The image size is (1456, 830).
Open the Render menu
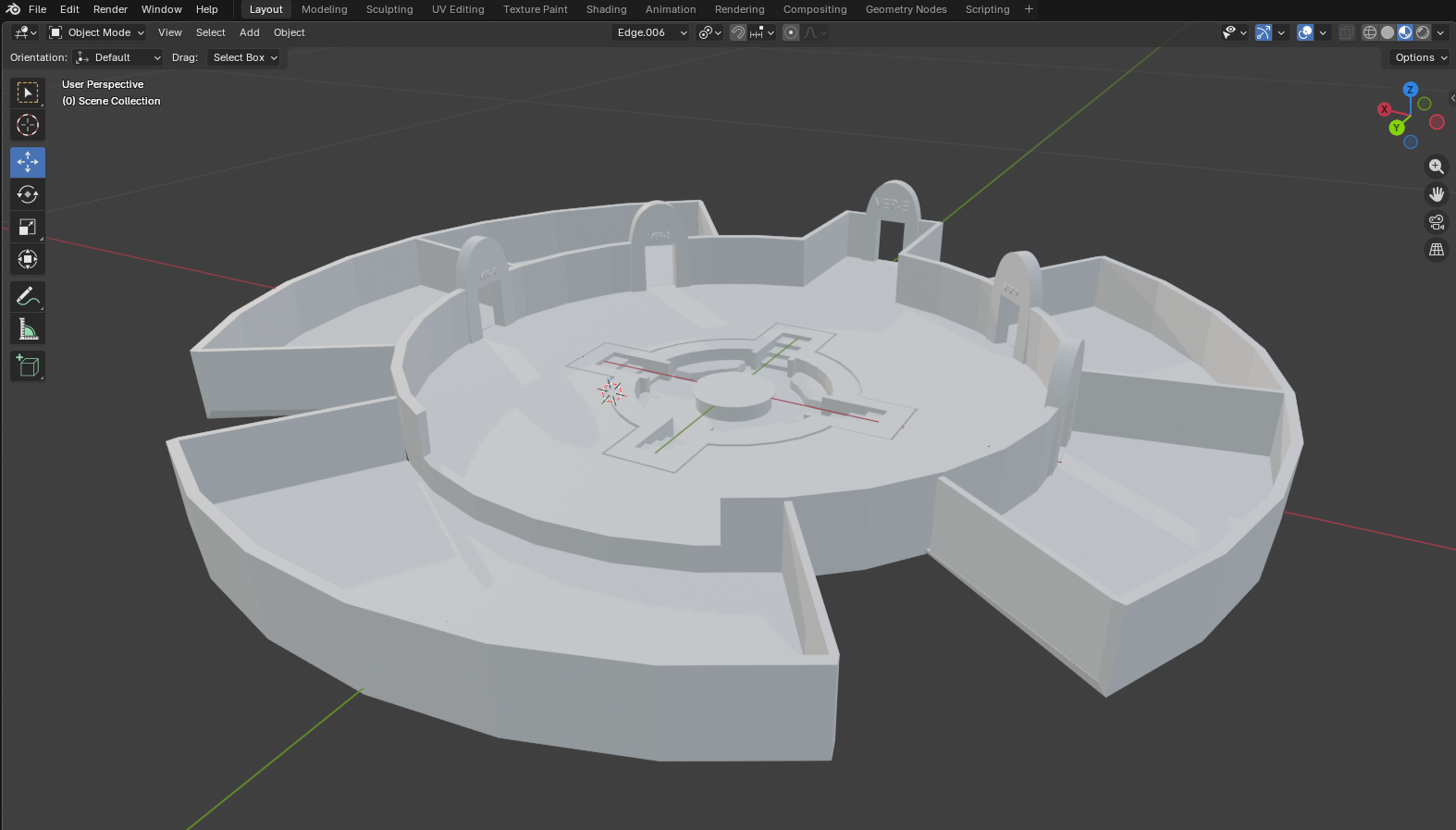click(x=110, y=9)
